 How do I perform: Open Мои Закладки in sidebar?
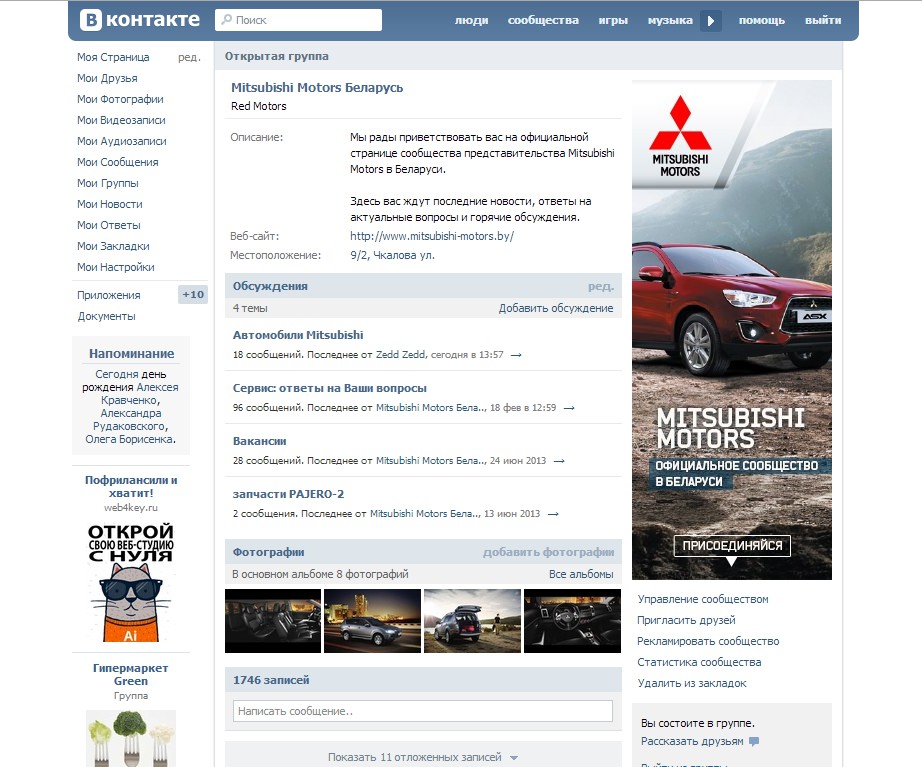click(x=113, y=246)
